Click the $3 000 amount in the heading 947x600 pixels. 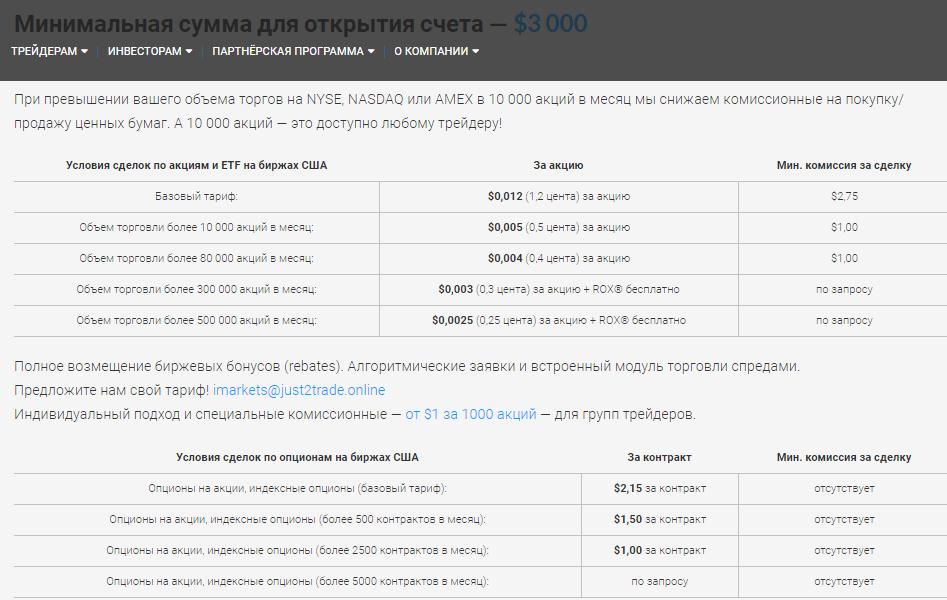pos(550,23)
